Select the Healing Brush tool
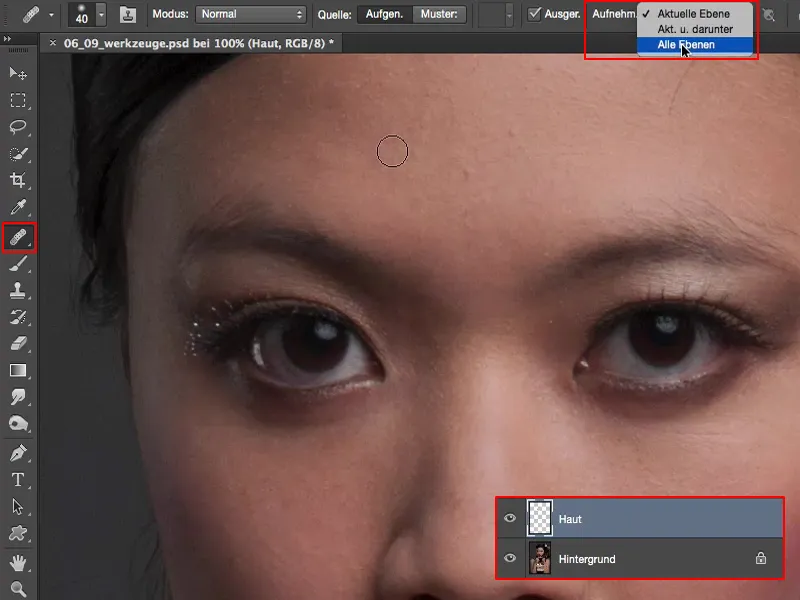Viewport: 800px width, 600px height. 18,237
